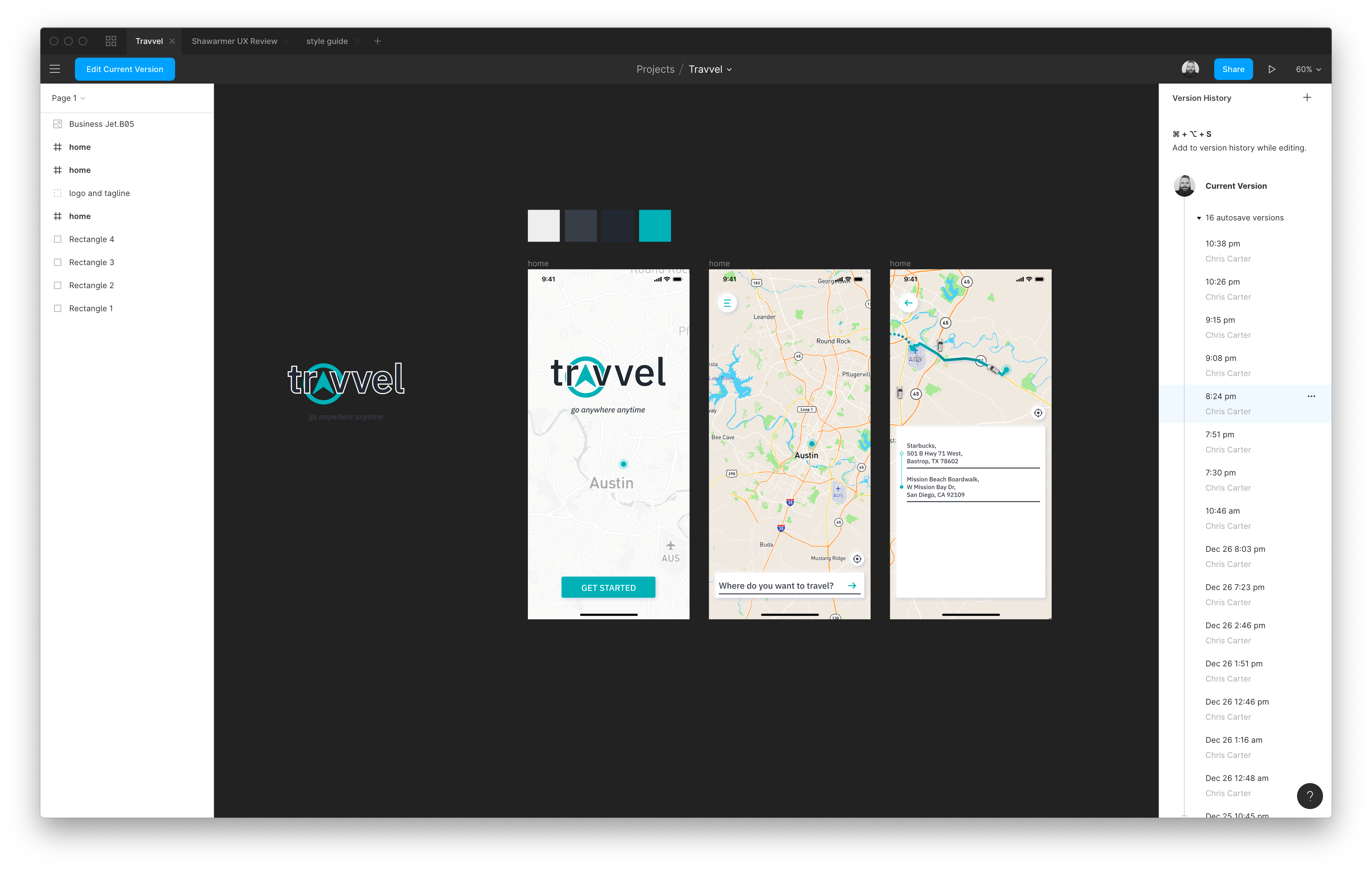This screenshot has width=1372, height=871.
Task: Click hamburger icon on map screen
Action: pyautogui.click(x=727, y=303)
